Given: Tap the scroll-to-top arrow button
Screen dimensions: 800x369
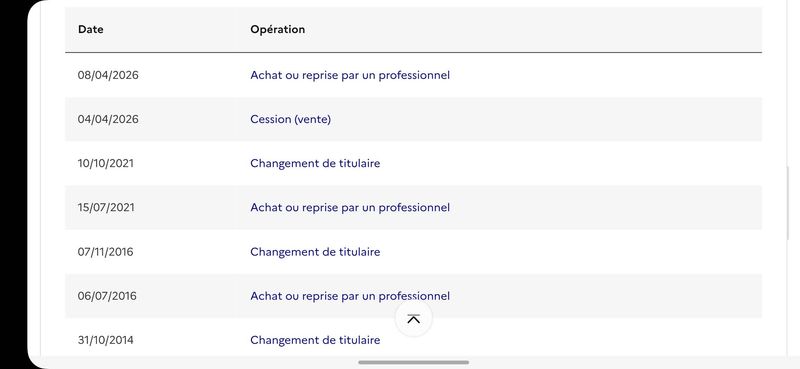Looking at the screenshot, I should point(414,319).
